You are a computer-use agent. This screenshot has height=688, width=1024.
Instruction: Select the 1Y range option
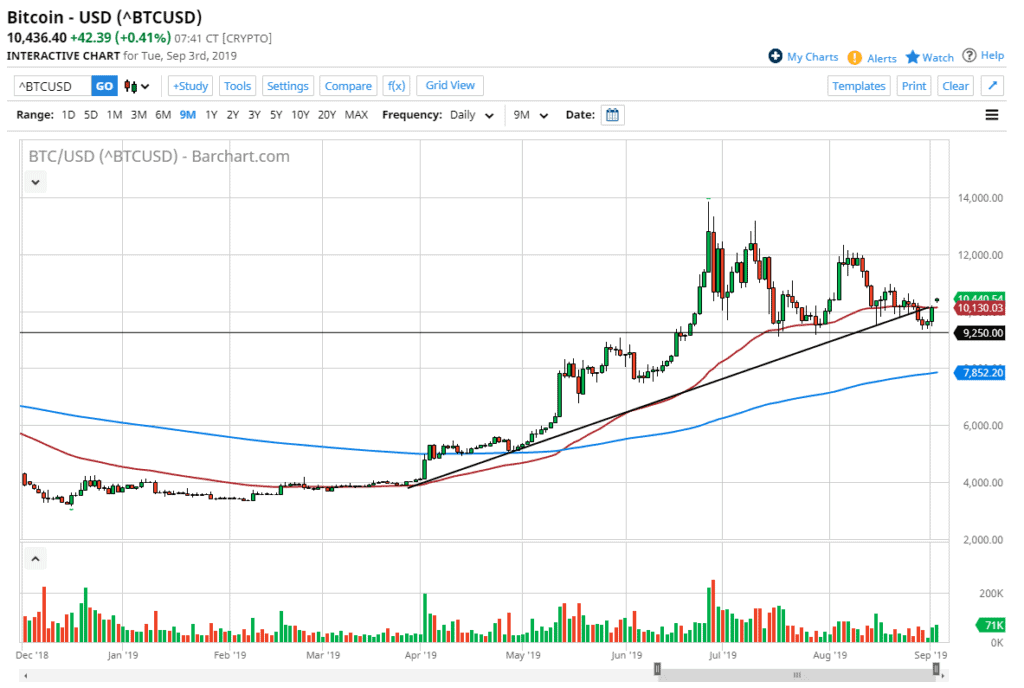click(211, 115)
